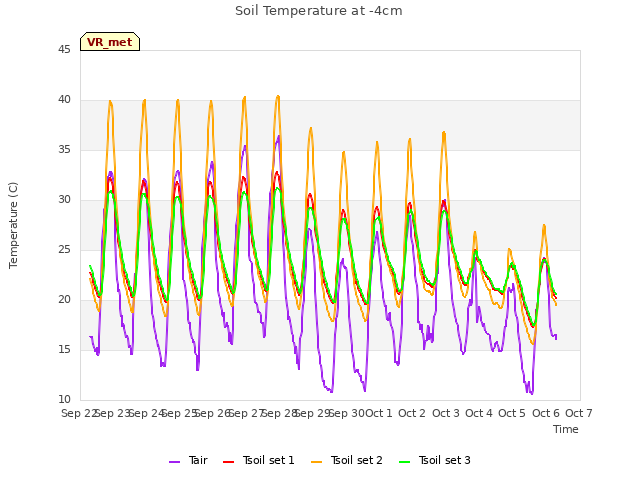The height and width of the screenshot is (480, 640).
Task: Click the Oct 1 x-axis tick label
Action: (379, 413)
